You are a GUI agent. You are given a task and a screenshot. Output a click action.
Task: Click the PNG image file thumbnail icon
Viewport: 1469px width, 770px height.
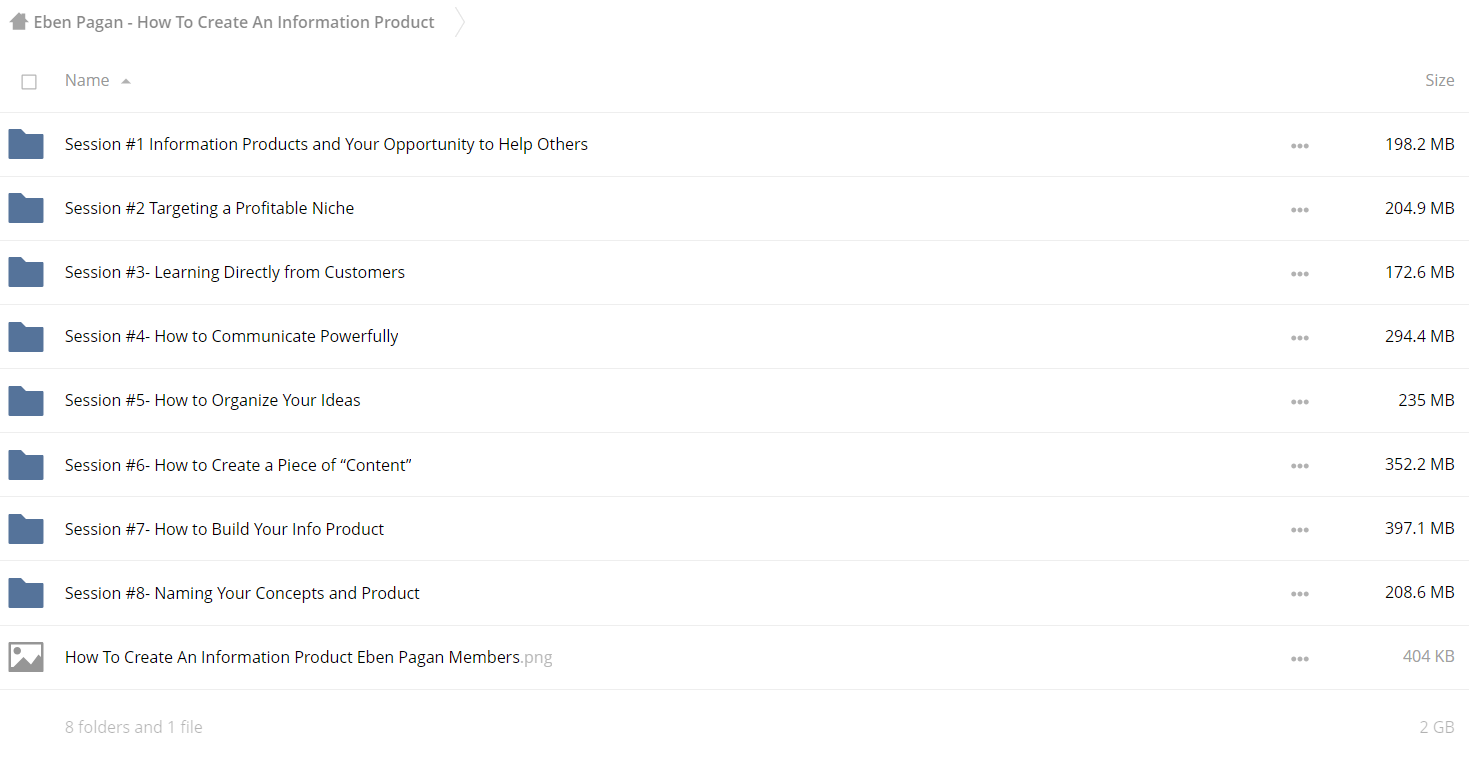tap(26, 657)
